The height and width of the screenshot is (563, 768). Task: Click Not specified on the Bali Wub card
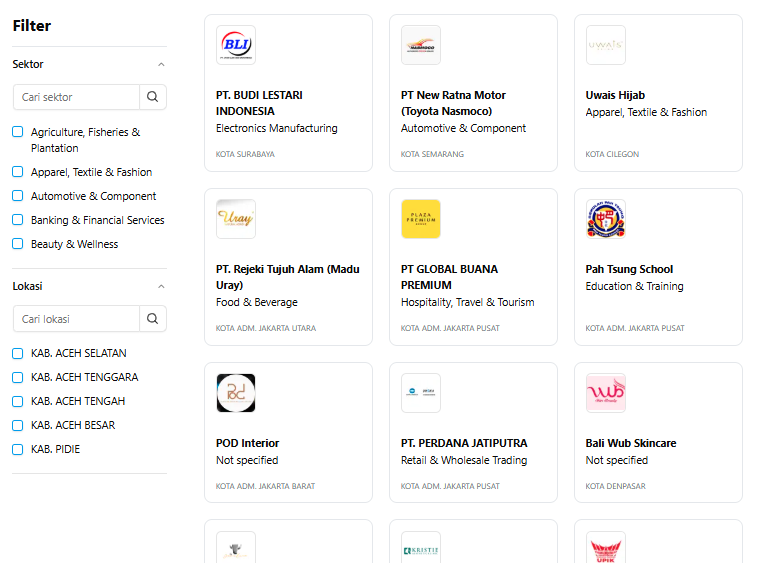click(x=617, y=460)
